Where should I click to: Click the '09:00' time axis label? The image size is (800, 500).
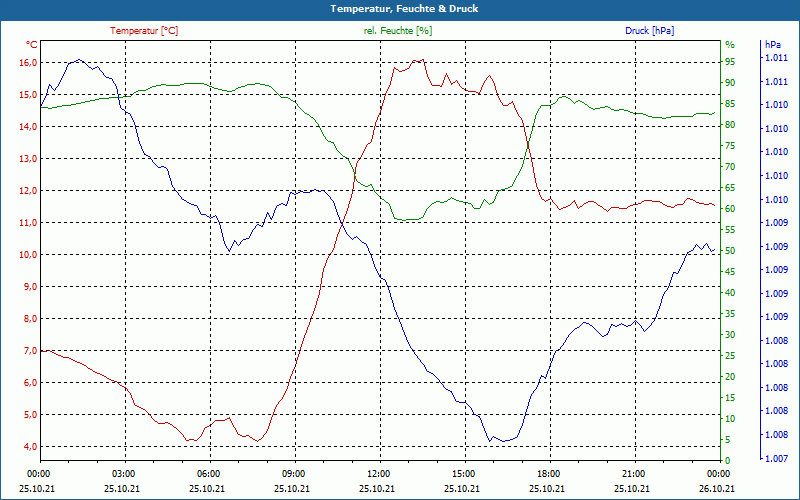click(x=293, y=474)
